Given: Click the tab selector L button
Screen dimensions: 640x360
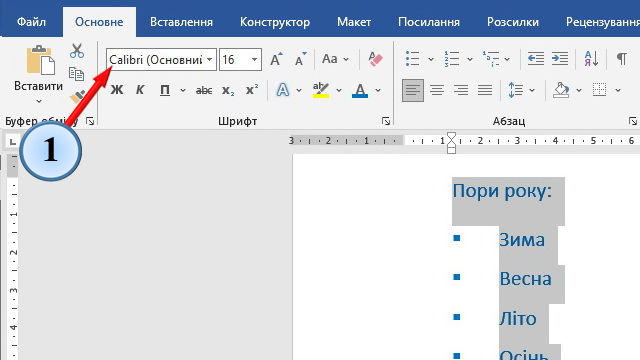Looking at the screenshot, I should click(13, 142).
